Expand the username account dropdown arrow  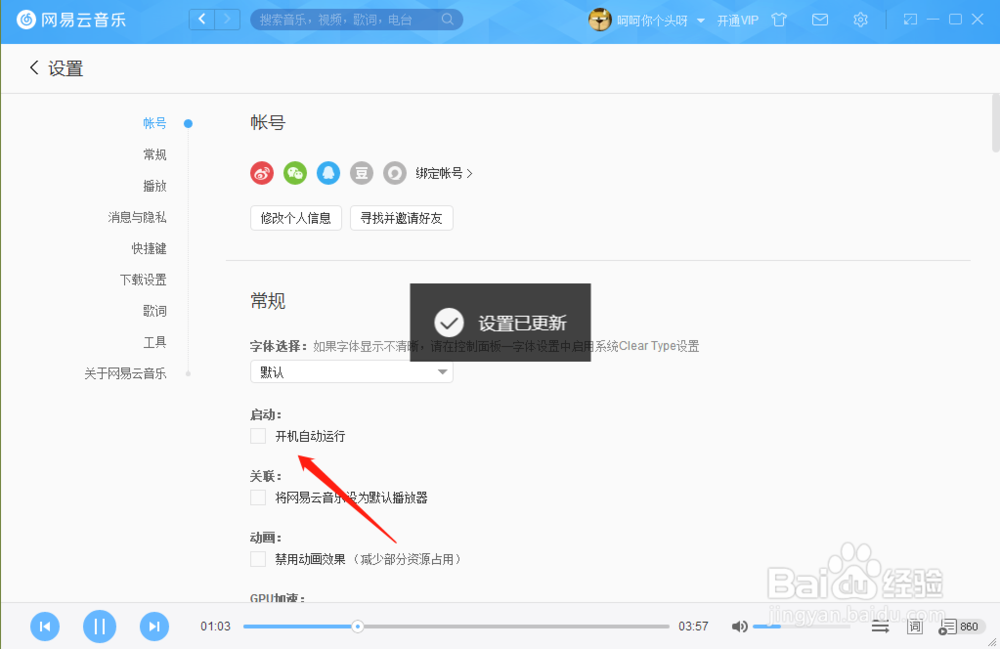pyautogui.click(x=701, y=20)
